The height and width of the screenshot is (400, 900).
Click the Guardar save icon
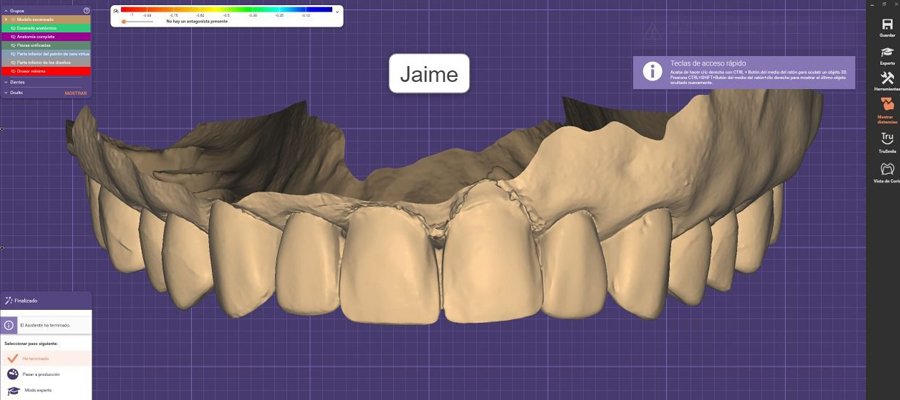[x=886, y=22]
